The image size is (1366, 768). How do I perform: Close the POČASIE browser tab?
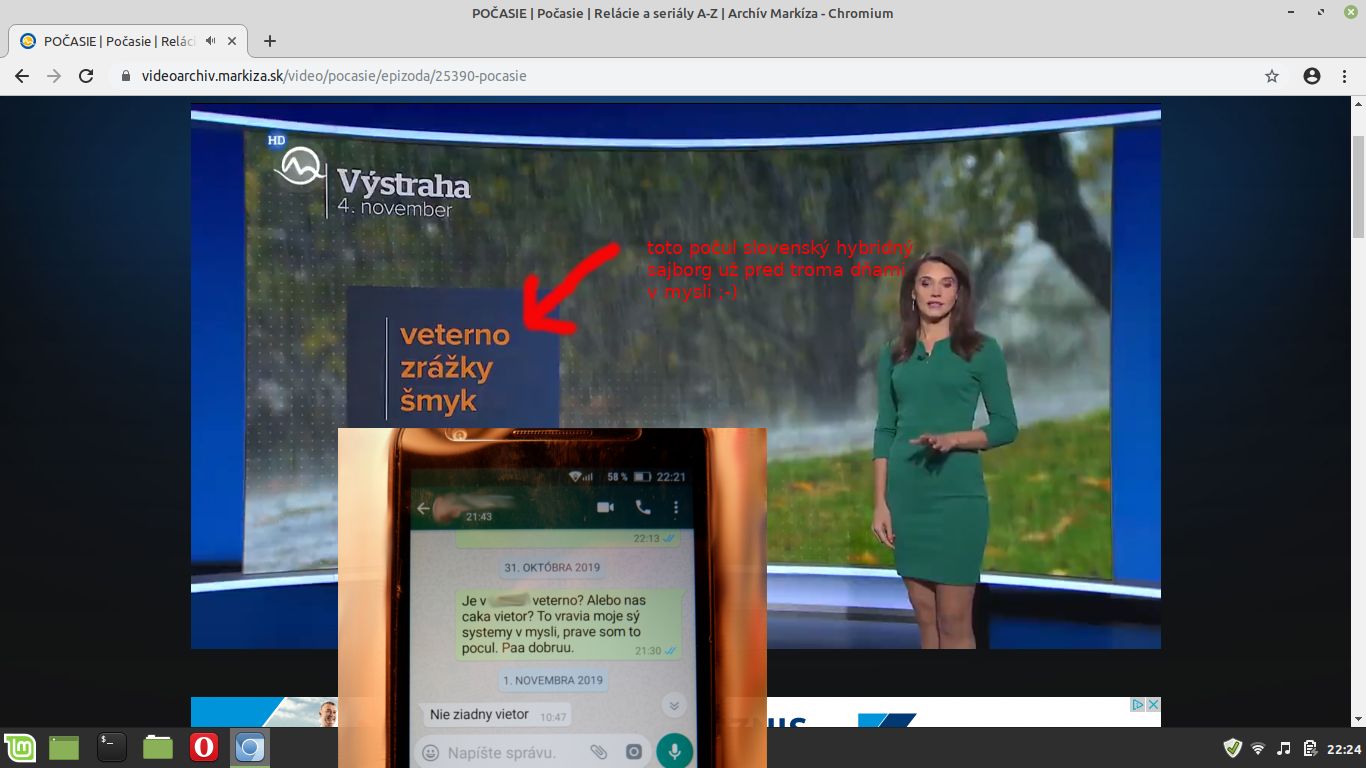233,41
